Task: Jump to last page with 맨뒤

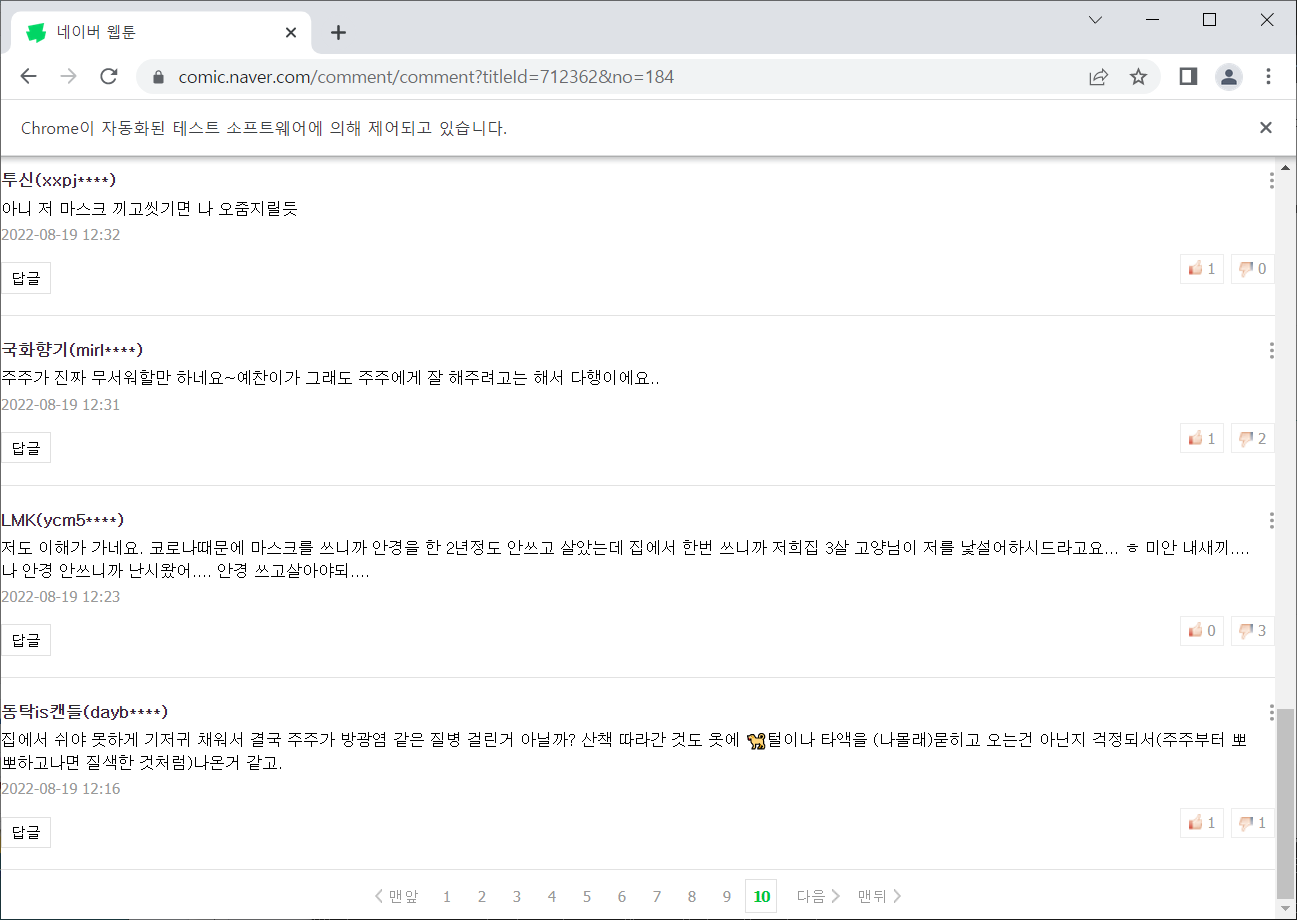Action: click(x=880, y=896)
